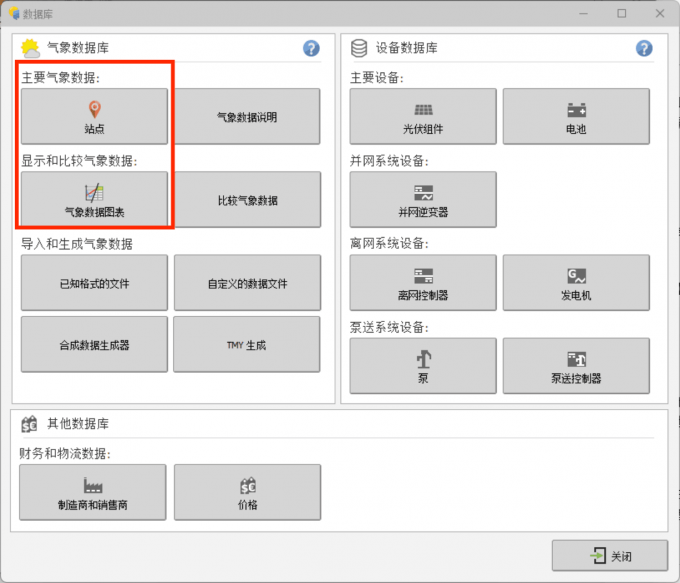680x583 pixels.
Task: Click the 价格 prices button
Action: [x=247, y=492]
